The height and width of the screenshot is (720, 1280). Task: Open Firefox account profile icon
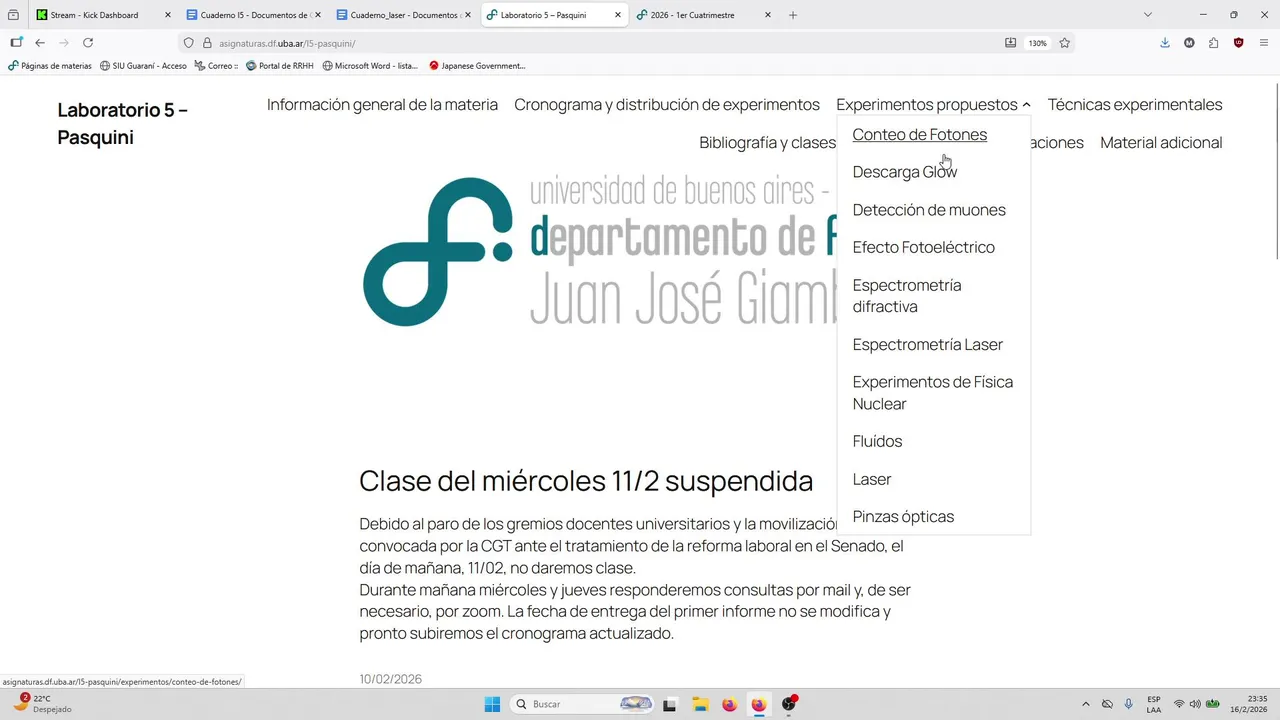1189,43
